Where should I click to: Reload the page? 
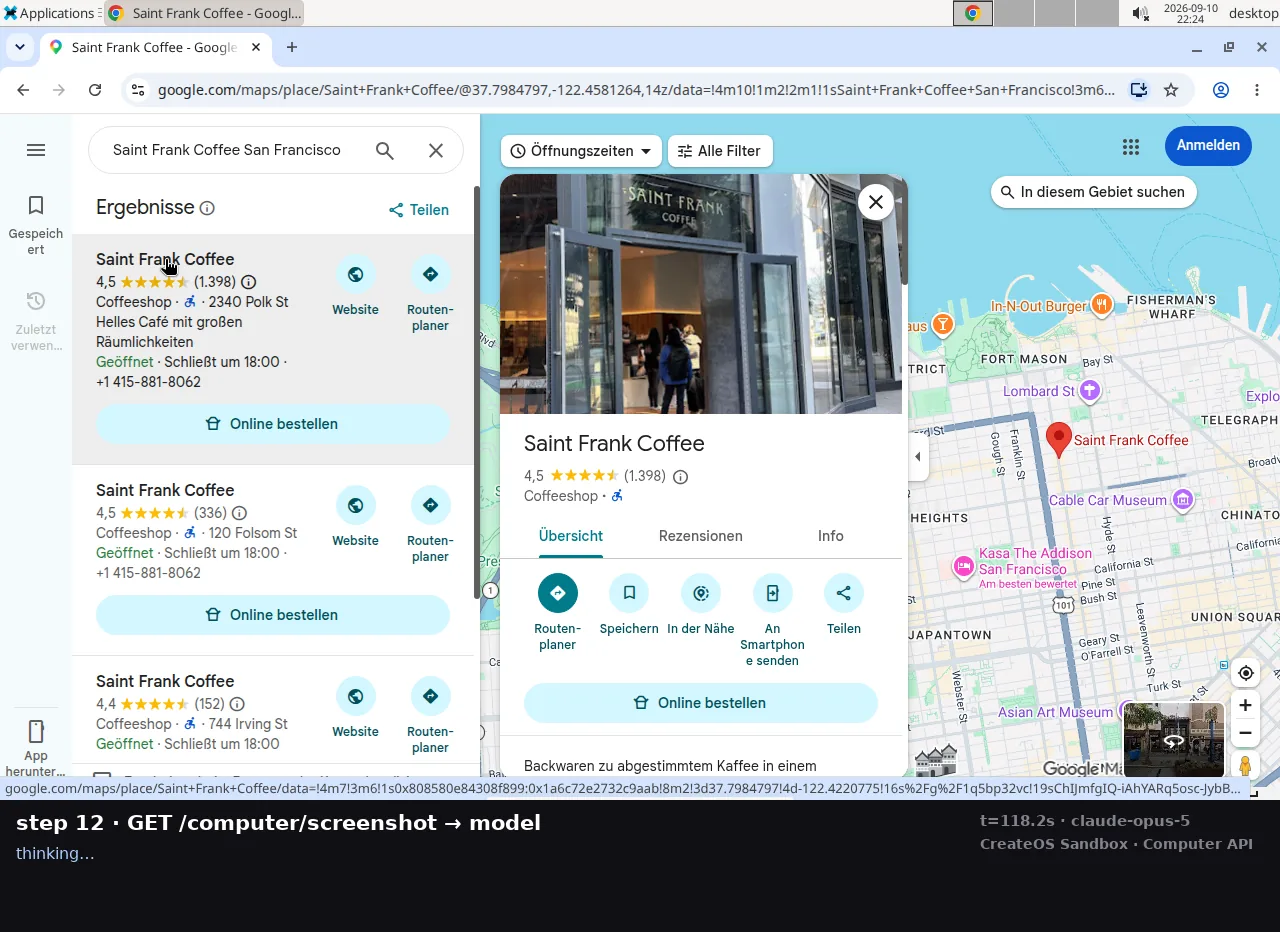click(95, 90)
